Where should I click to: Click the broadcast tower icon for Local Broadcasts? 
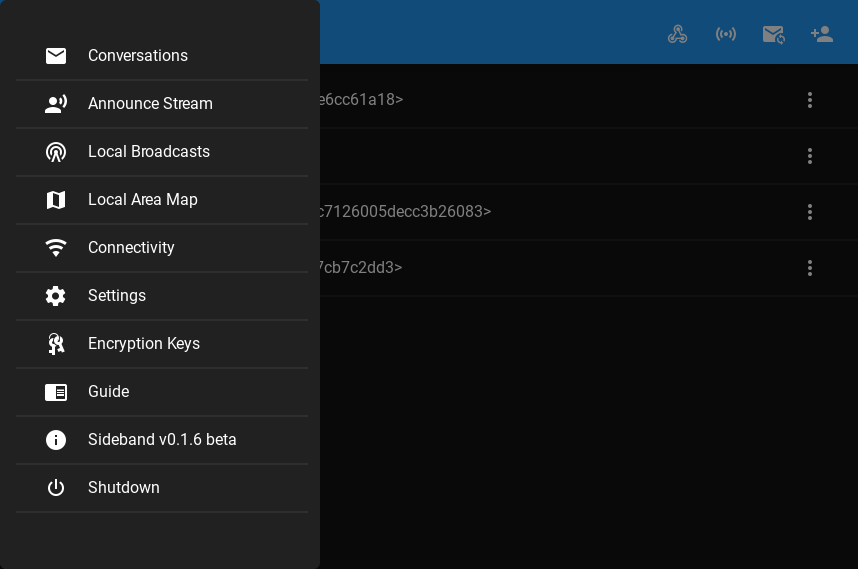pos(56,152)
